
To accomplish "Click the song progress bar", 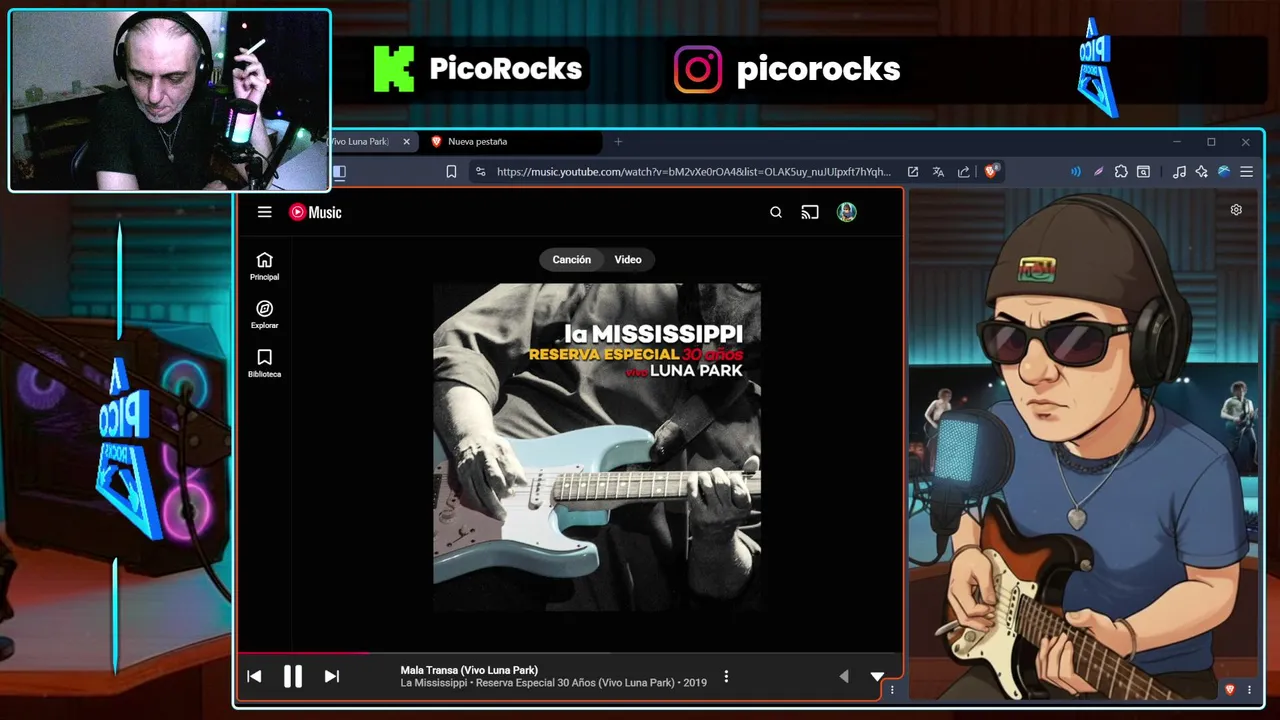I will (x=569, y=653).
